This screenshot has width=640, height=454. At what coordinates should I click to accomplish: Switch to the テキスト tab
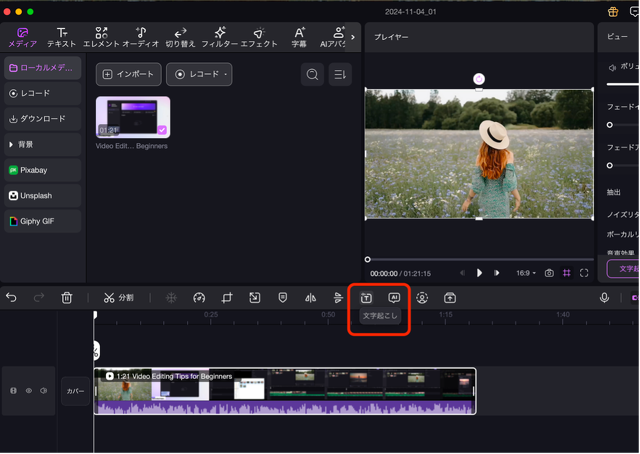62,38
